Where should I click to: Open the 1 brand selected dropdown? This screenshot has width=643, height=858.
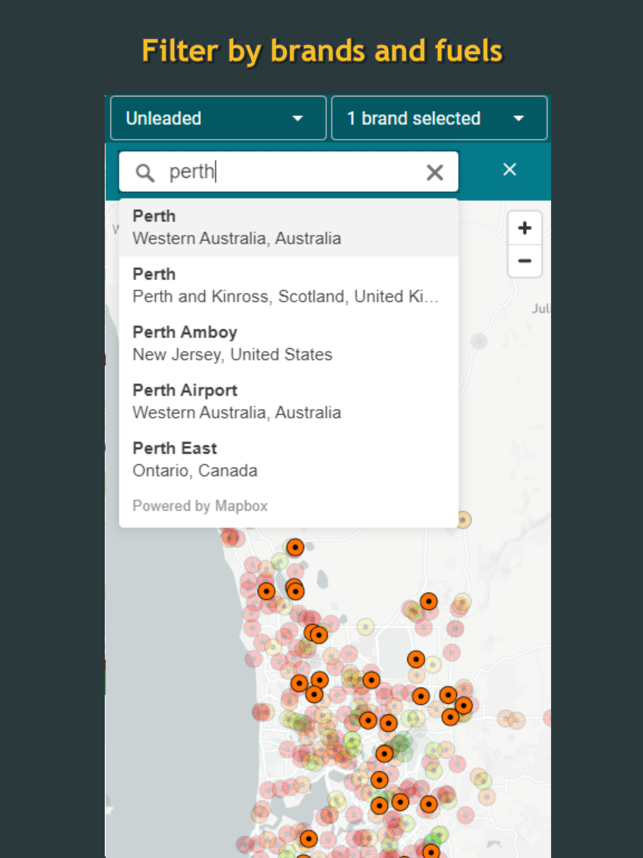[x=439, y=118]
